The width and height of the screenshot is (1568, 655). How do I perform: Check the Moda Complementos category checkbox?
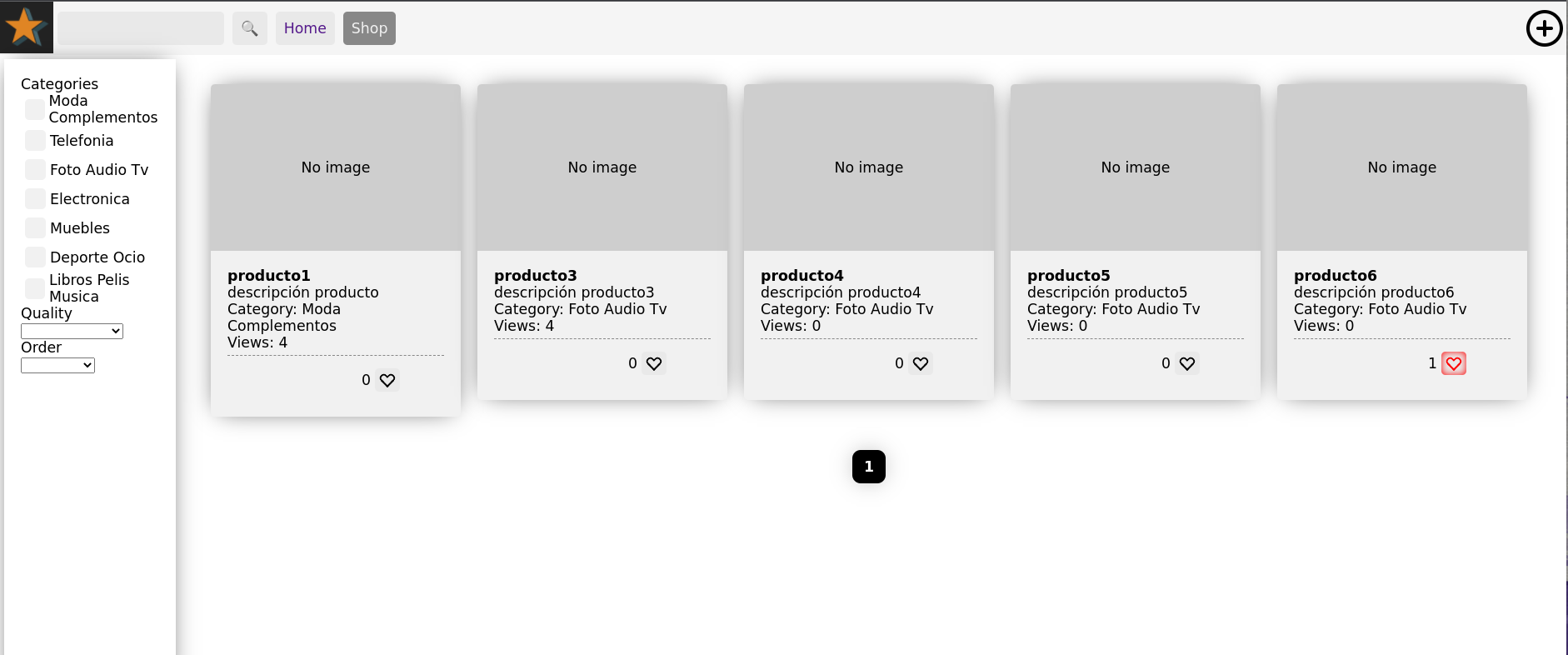[x=35, y=109]
